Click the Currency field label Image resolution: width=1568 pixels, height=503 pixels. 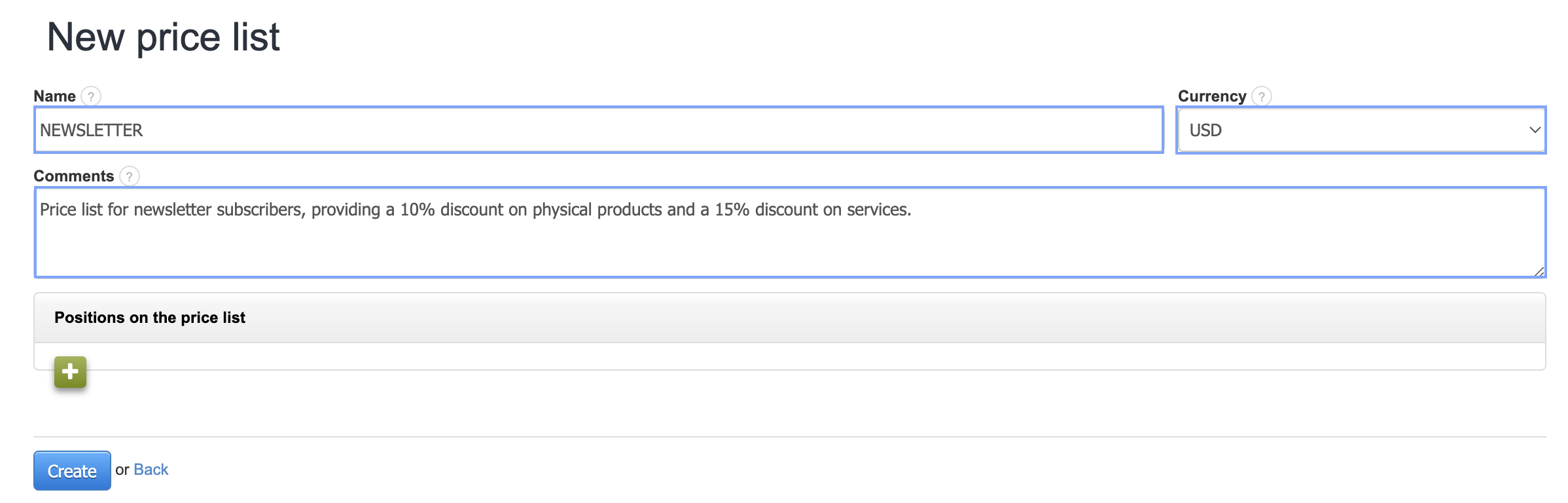(1211, 96)
